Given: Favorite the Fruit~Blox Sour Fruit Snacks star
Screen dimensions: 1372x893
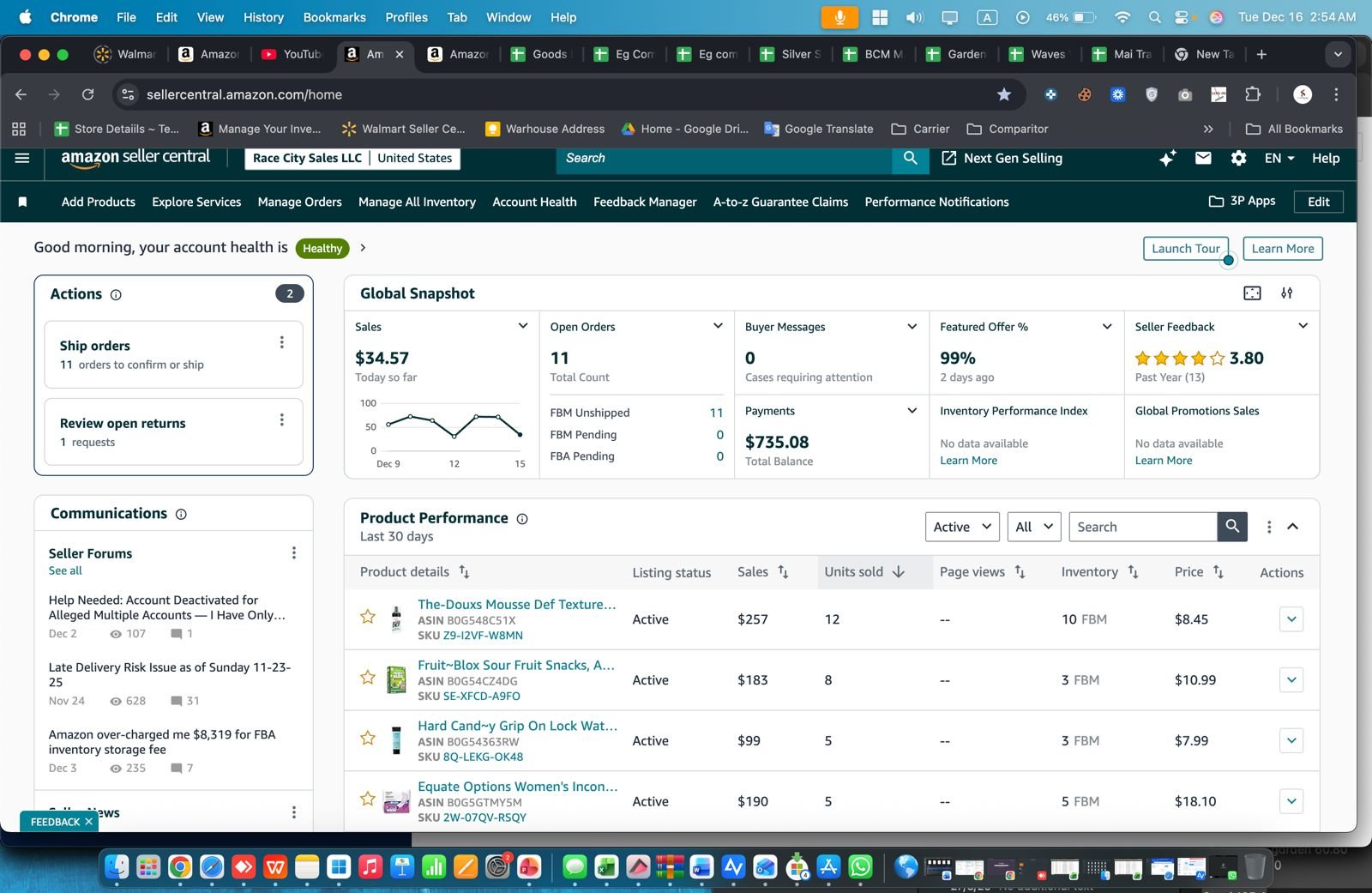Looking at the screenshot, I should pos(368,677).
